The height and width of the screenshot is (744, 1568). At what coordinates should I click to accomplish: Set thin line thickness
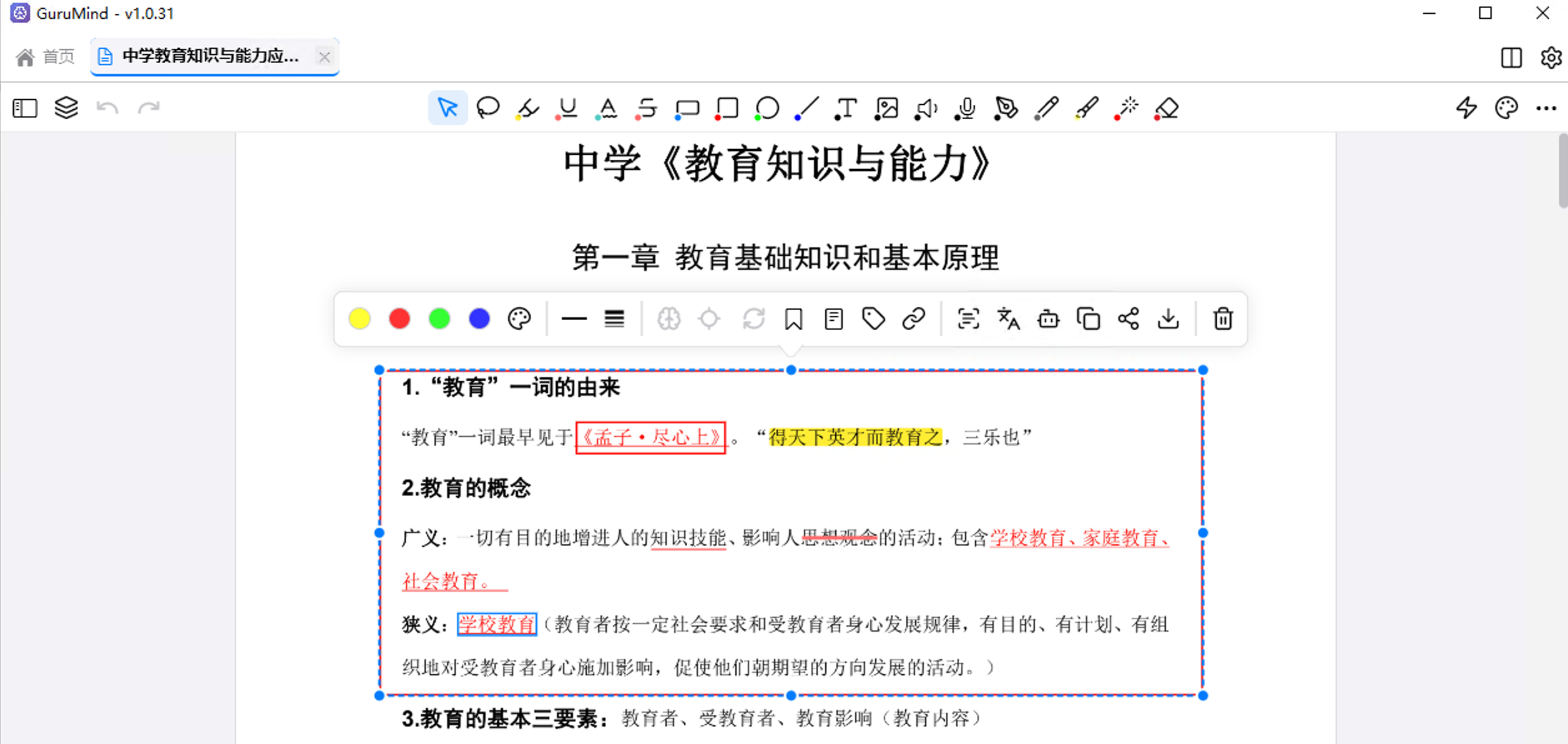[x=574, y=319]
